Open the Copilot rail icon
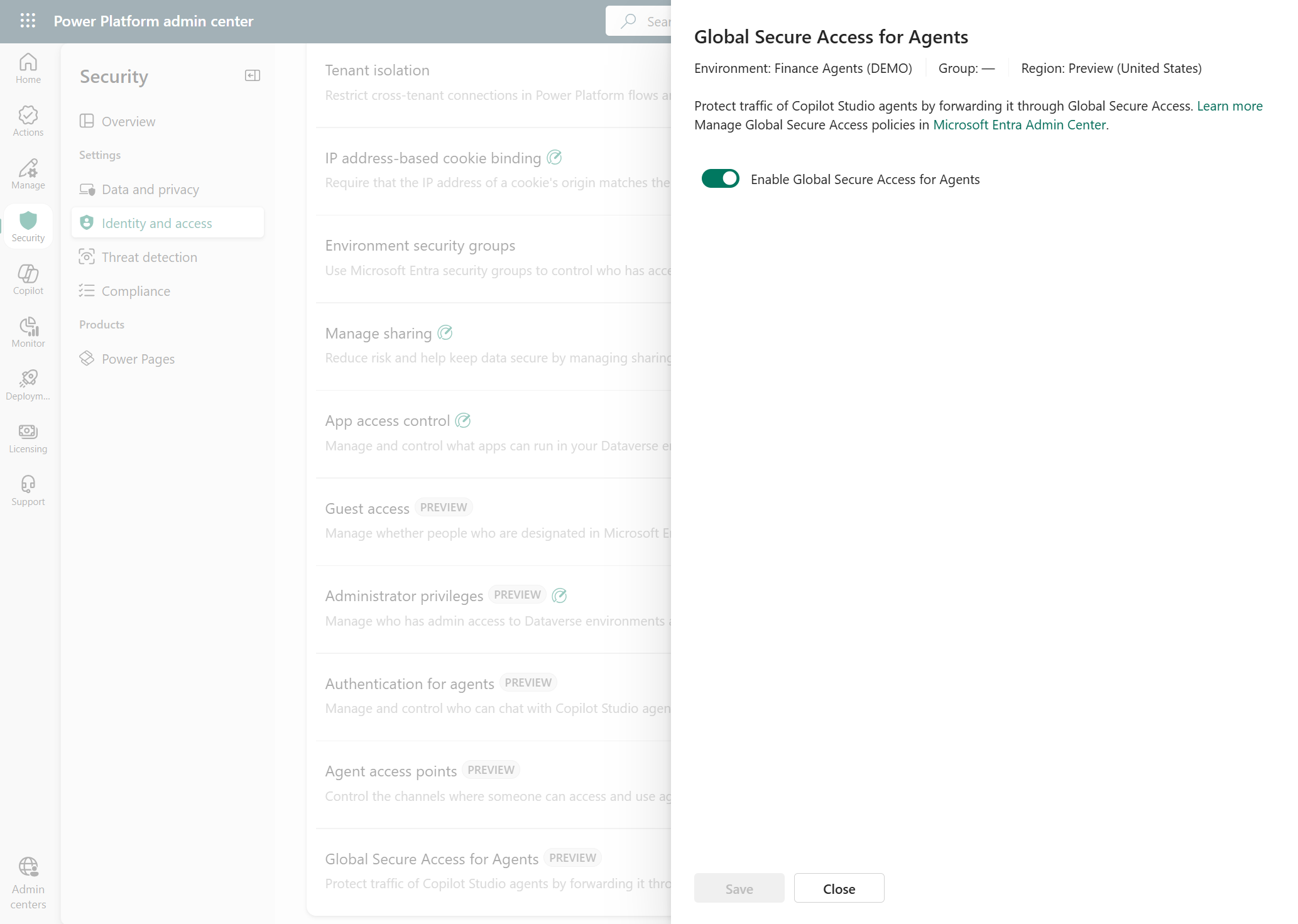The image size is (1298, 924). click(x=28, y=280)
